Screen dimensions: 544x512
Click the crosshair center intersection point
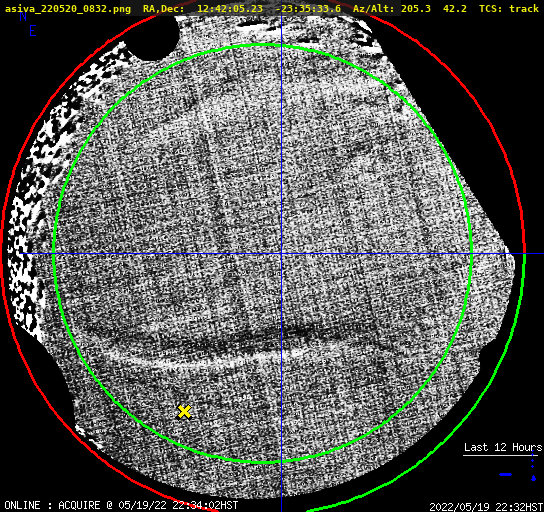click(x=281, y=254)
